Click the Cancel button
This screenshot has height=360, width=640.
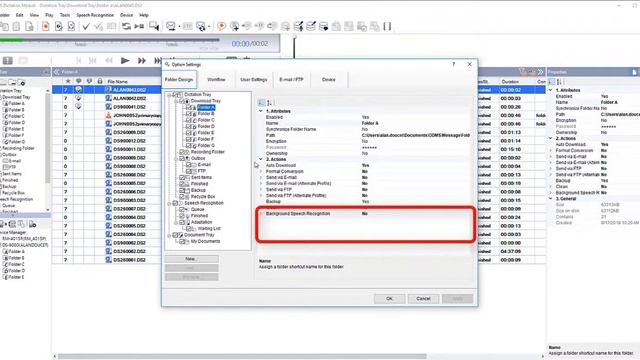[423, 298]
